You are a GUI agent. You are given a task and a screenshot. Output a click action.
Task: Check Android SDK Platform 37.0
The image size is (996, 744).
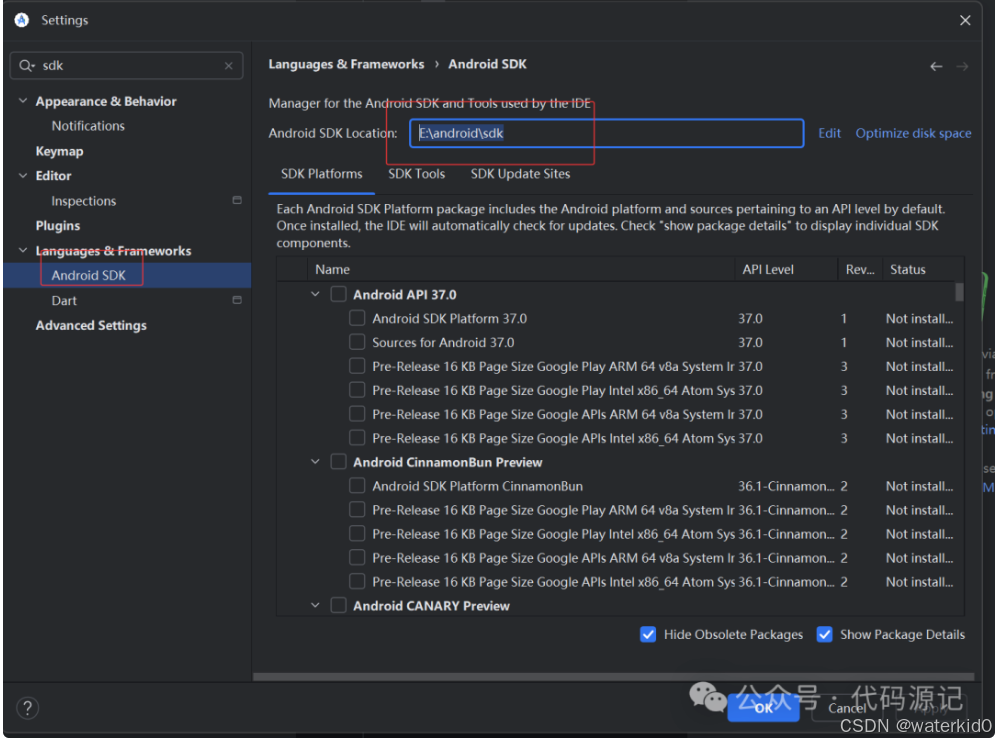[357, 318]
